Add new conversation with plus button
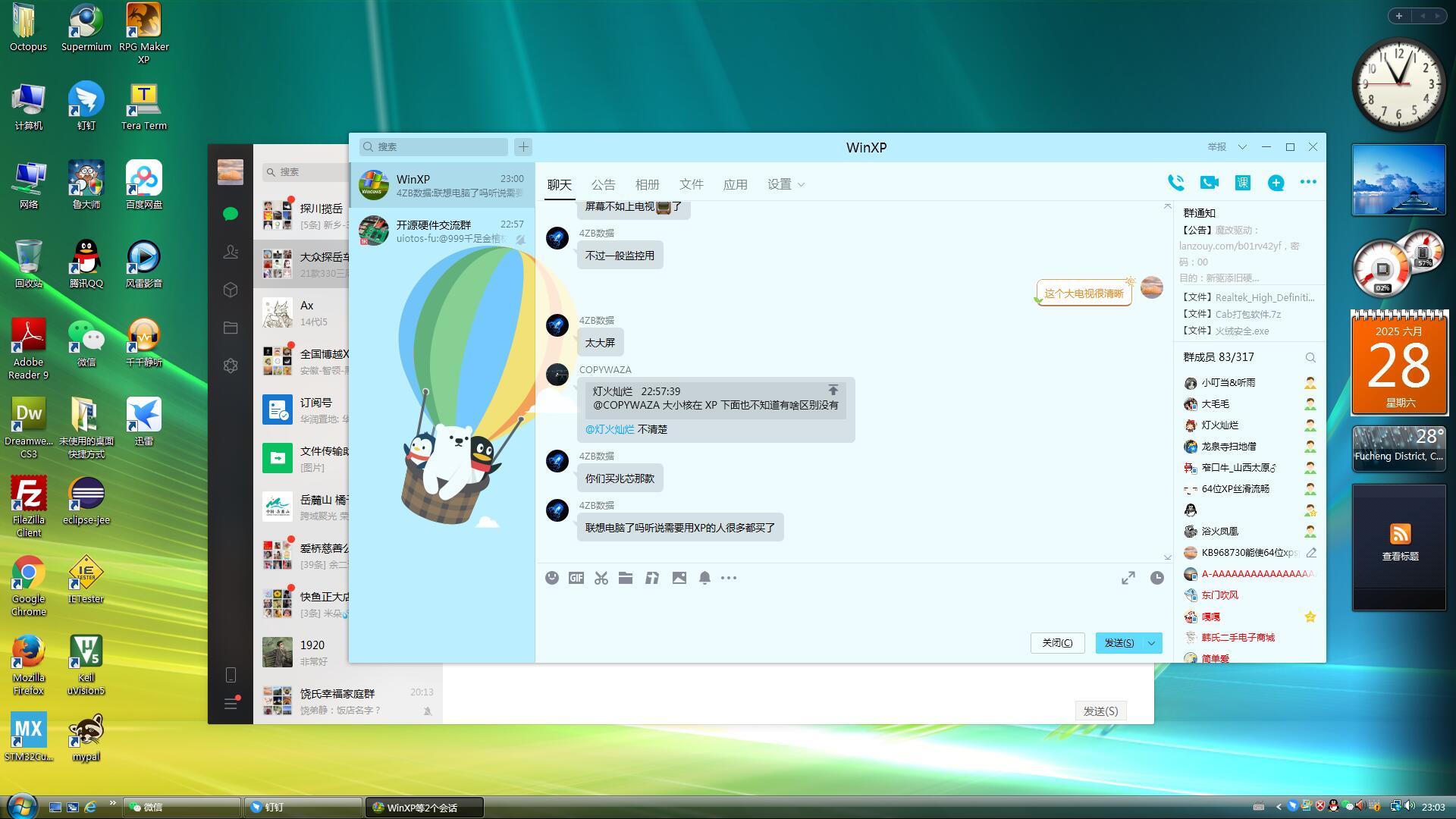Viewport: 1456px width, 819px height. tap(523, 146)
